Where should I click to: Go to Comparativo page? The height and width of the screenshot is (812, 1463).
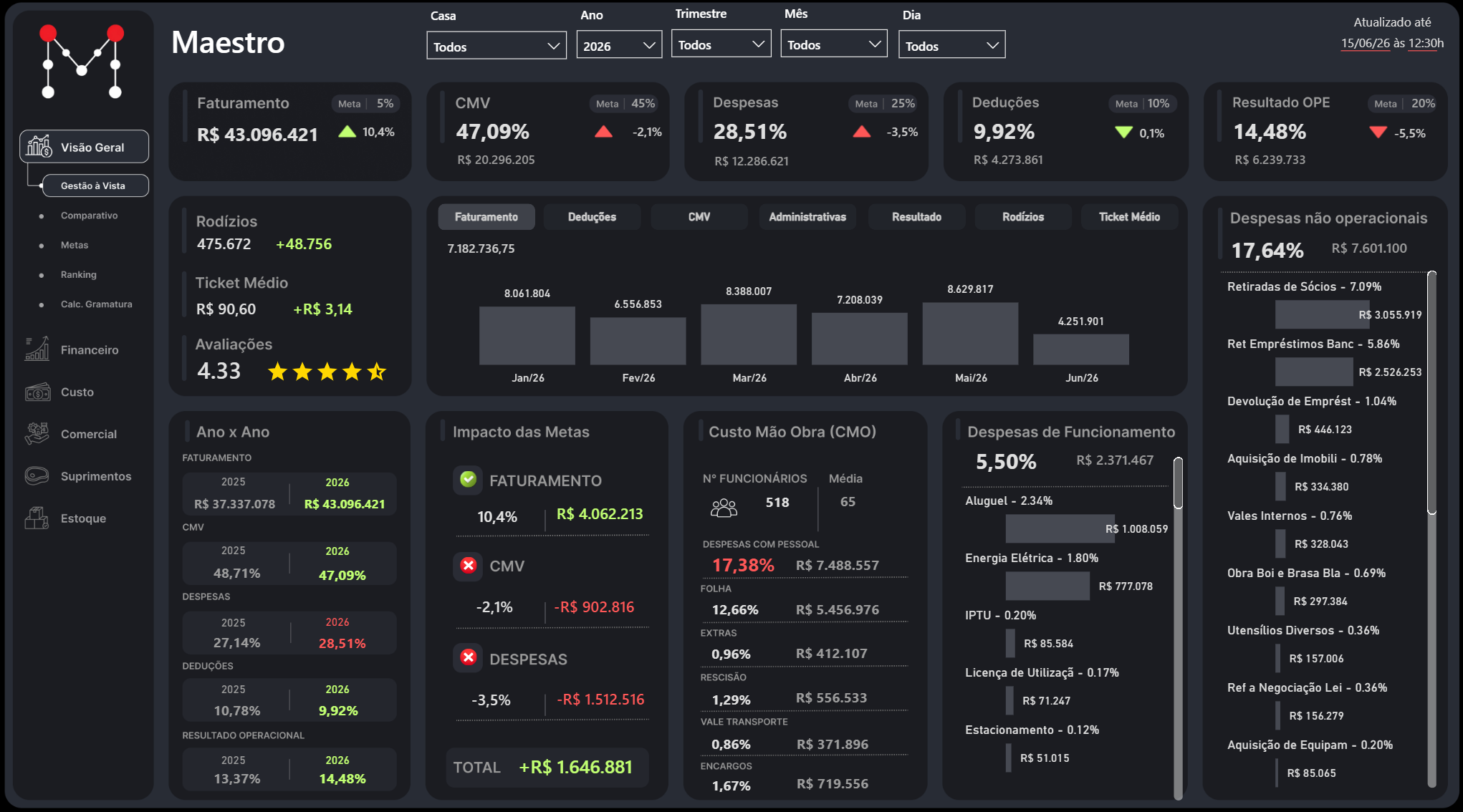click(x=89, y=216)
